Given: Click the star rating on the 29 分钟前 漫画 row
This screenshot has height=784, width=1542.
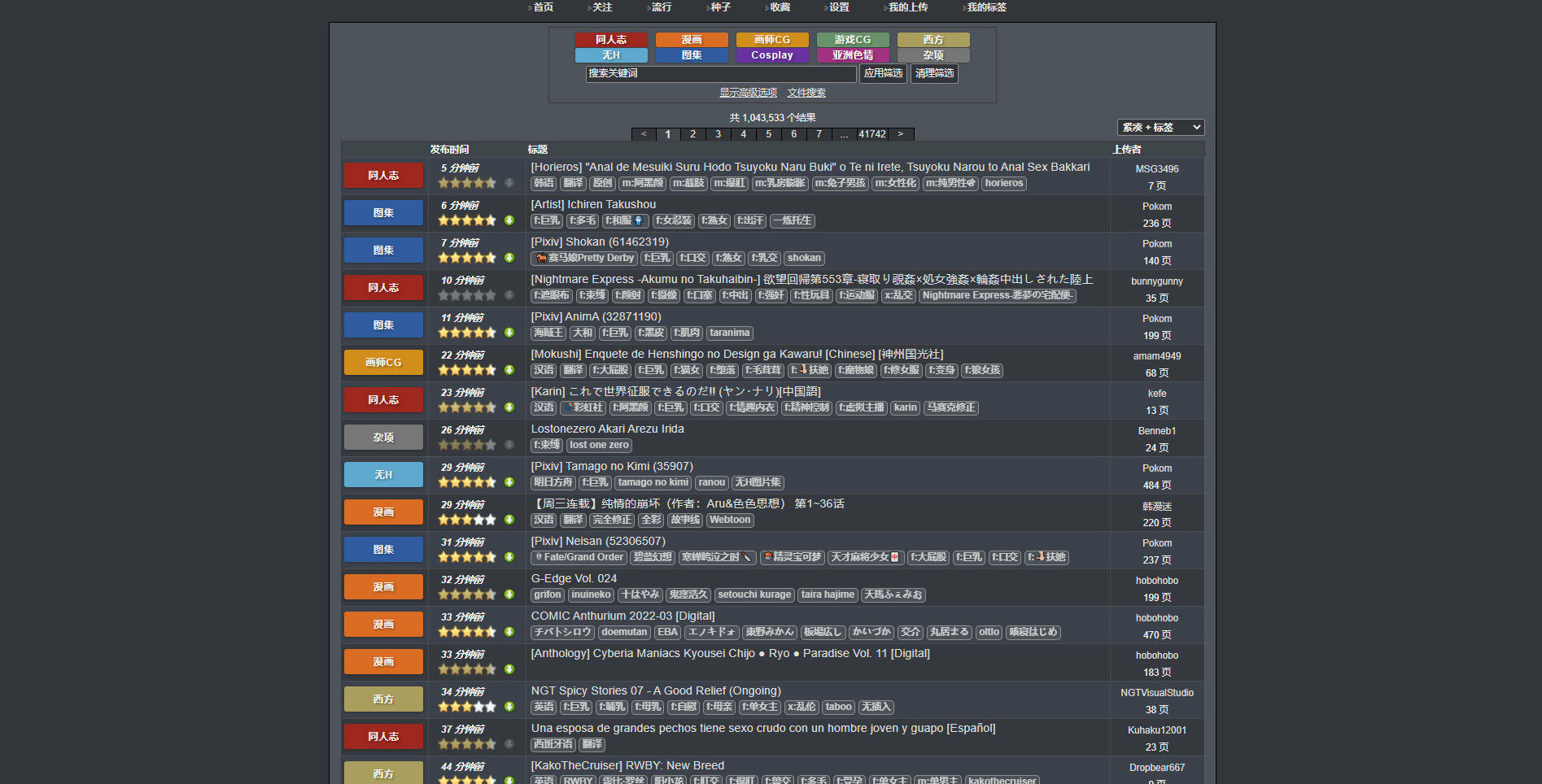Looking at the screenshot, I should 467,520.
